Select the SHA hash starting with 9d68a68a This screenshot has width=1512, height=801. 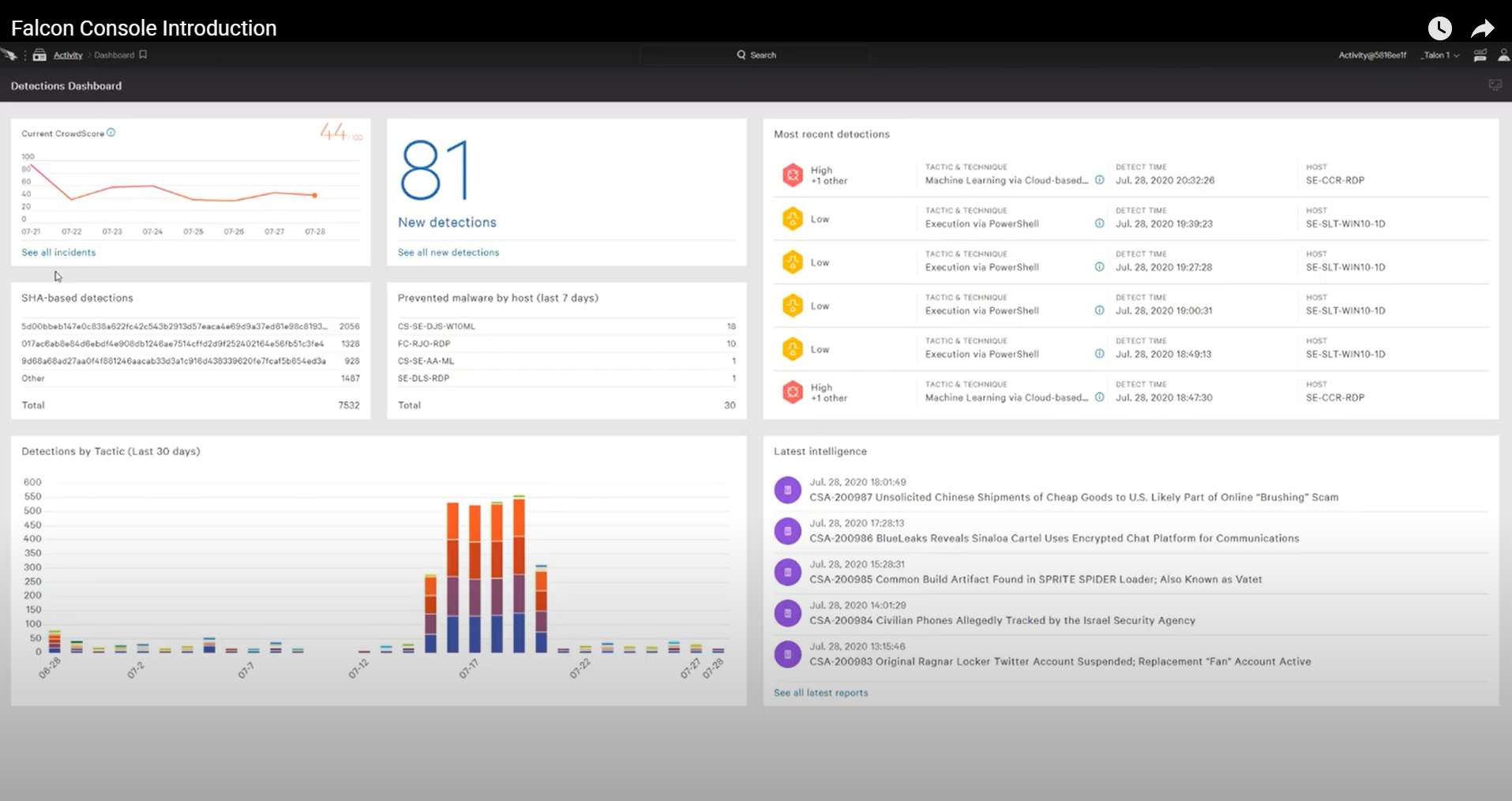tap(174, 361)
